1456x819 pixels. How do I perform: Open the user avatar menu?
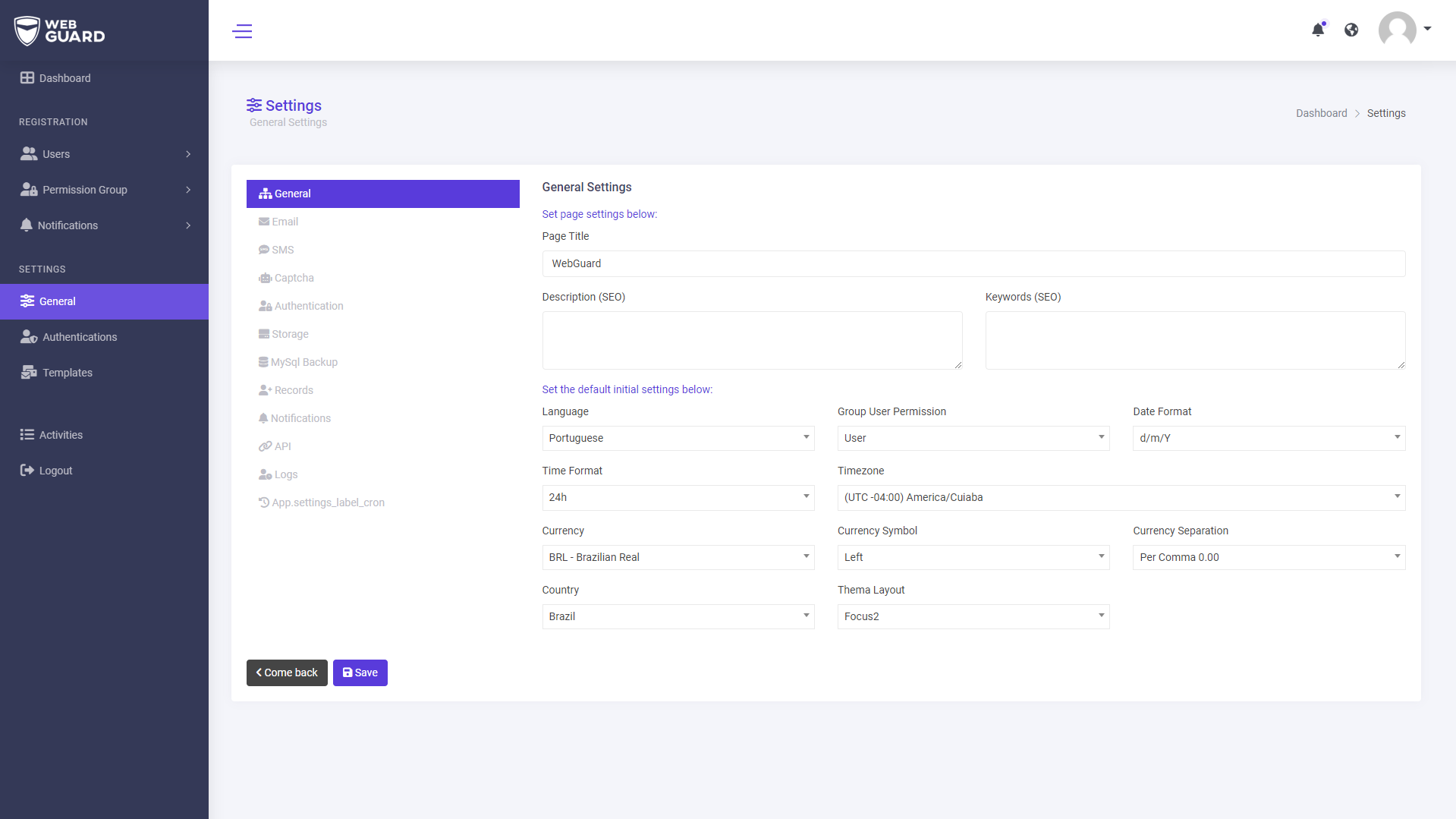coord(1404,30)
